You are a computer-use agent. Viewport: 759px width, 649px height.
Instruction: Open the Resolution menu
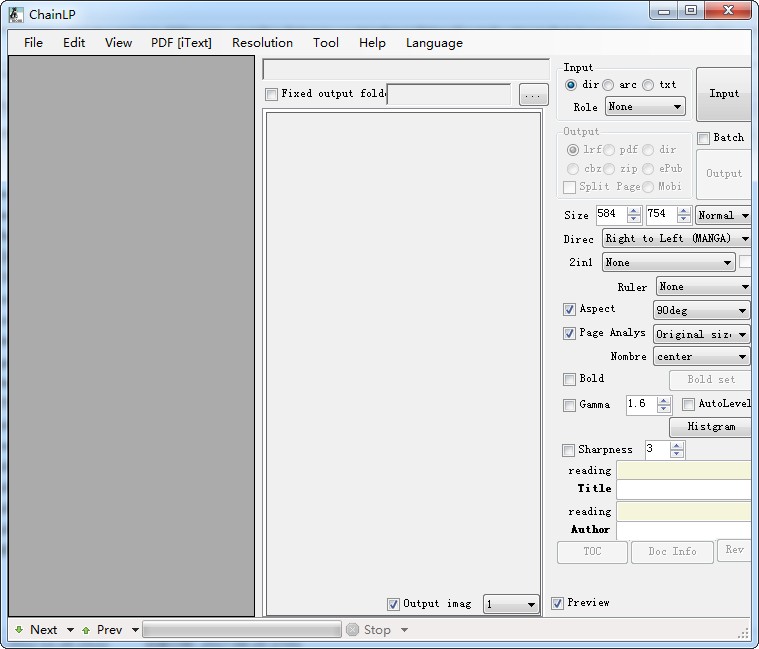click(262, 43)
